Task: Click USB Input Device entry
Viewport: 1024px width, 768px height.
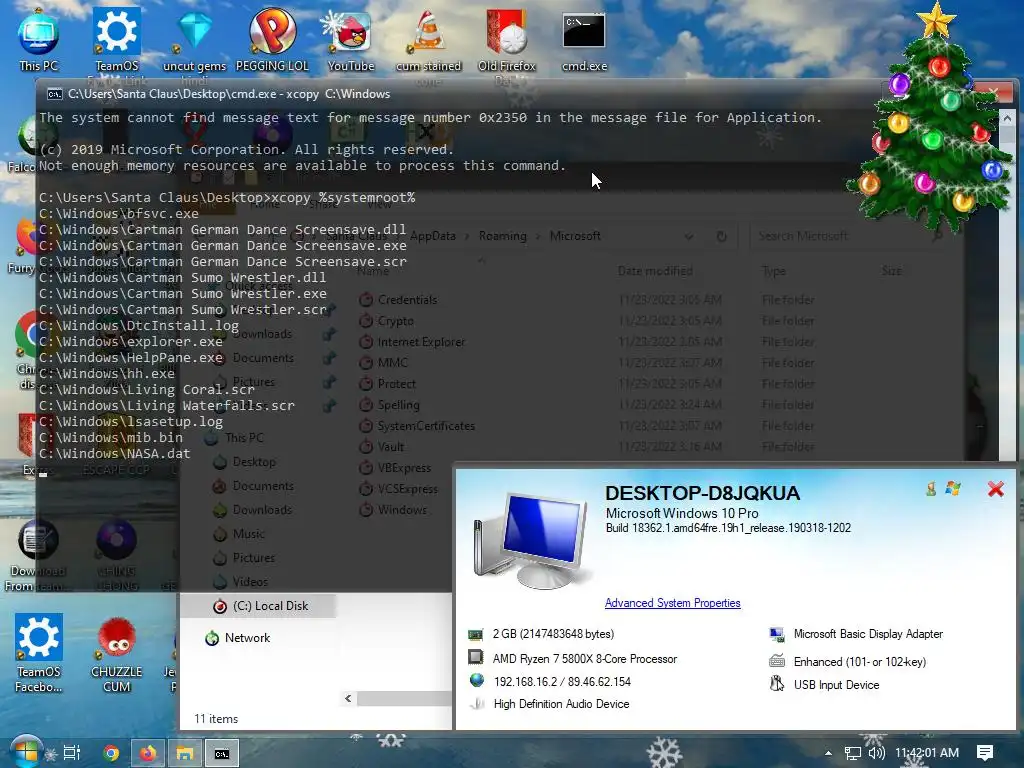Action: (837, 685)
